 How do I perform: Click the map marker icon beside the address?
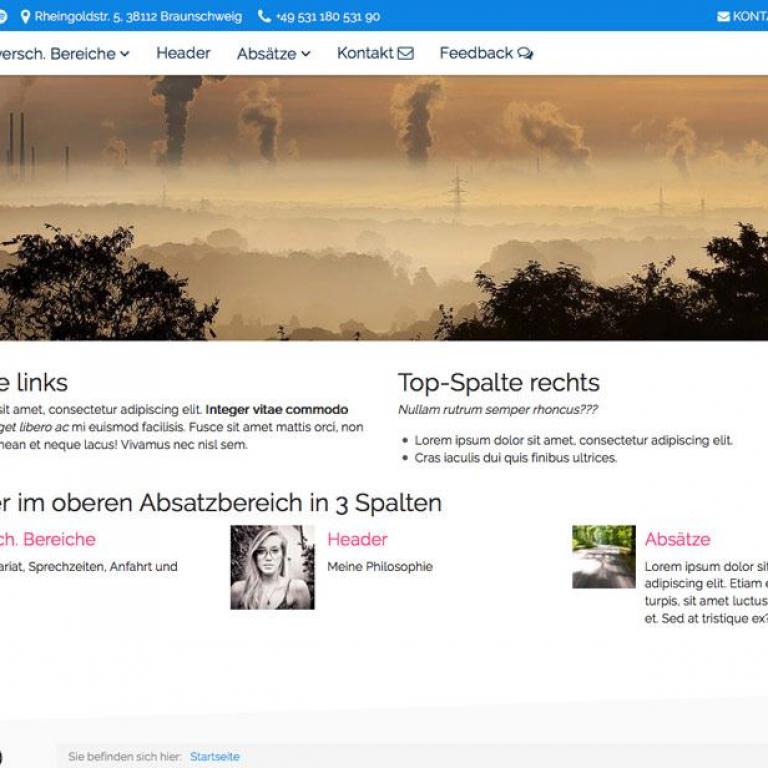click(26, 17)
